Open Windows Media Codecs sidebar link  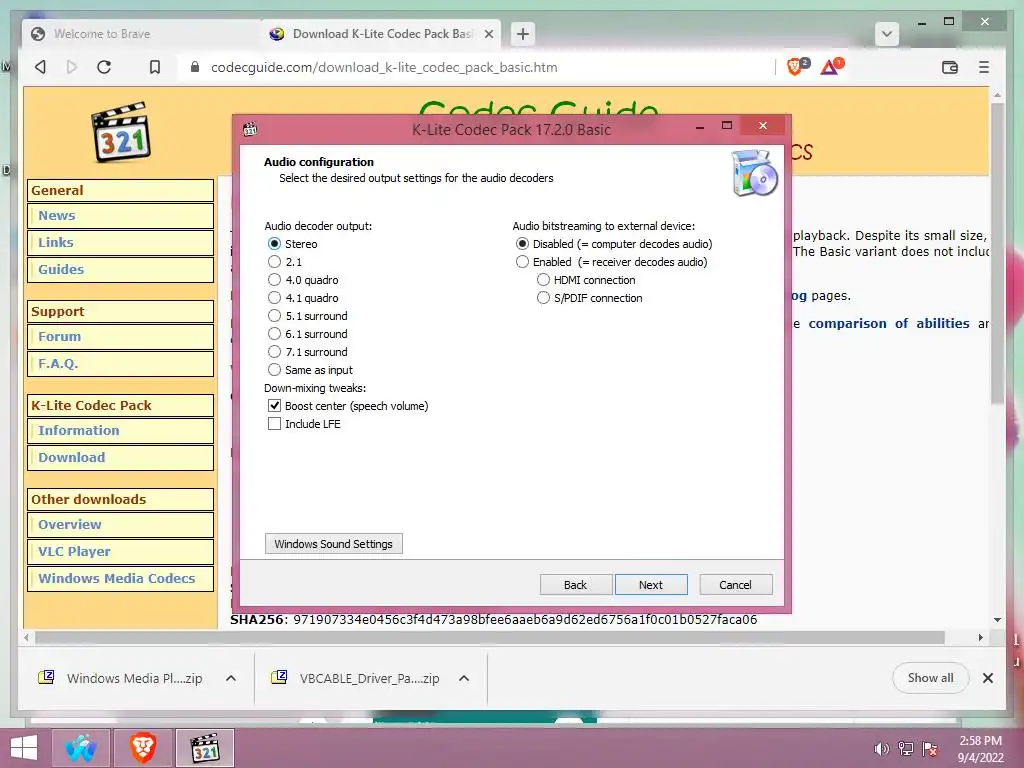tap(120, 578)
